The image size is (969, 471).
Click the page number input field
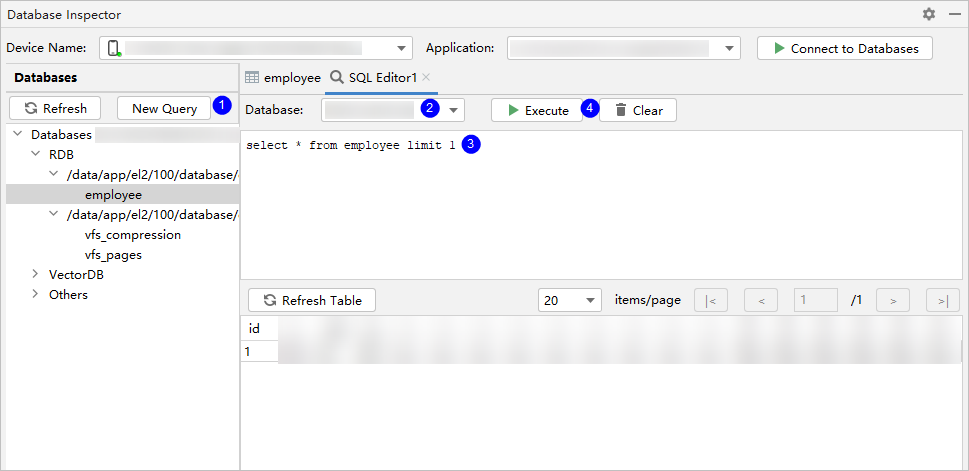coord(815,300)
